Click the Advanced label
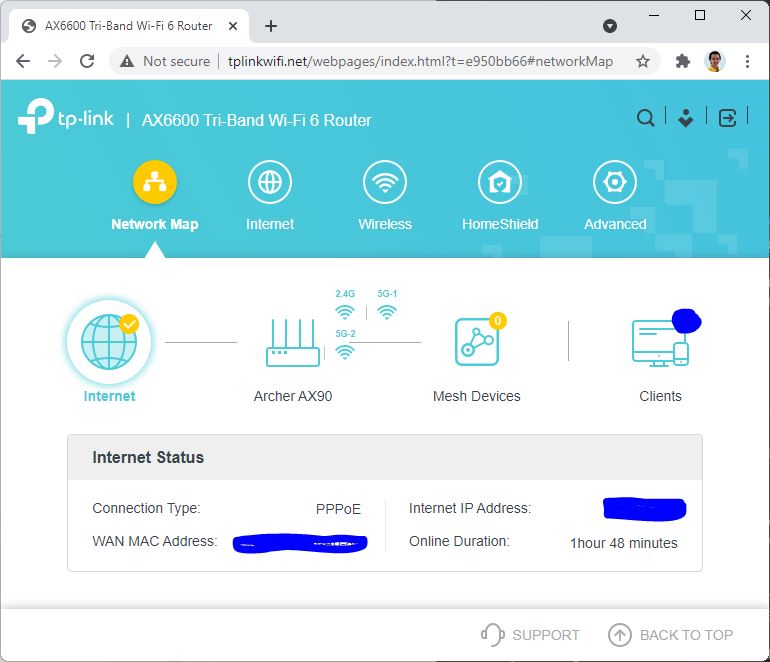The height and width of the screenshot is (662, 770). click(615, 224)
